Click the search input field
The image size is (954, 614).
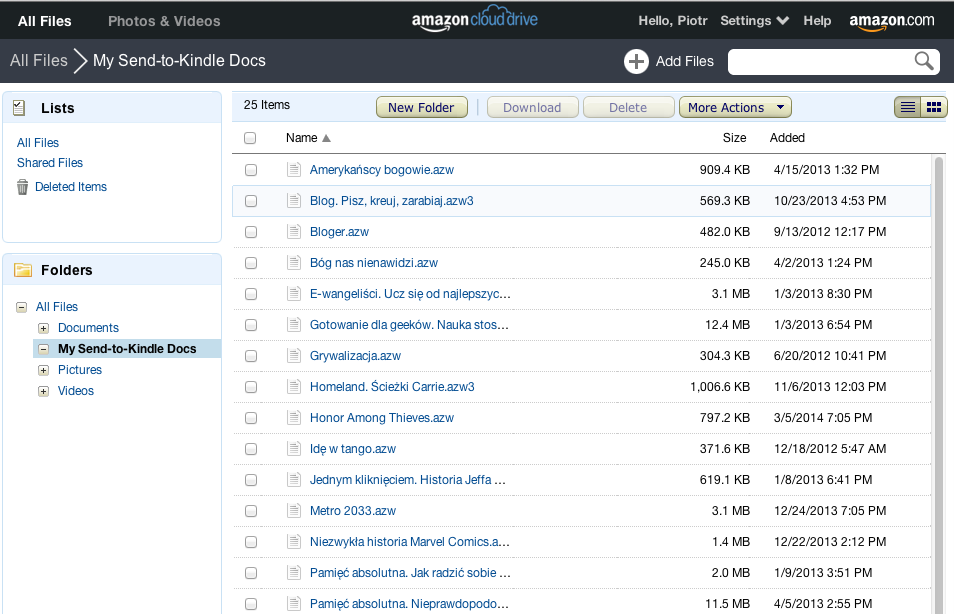pyautogui.click(x=821, y=61)
